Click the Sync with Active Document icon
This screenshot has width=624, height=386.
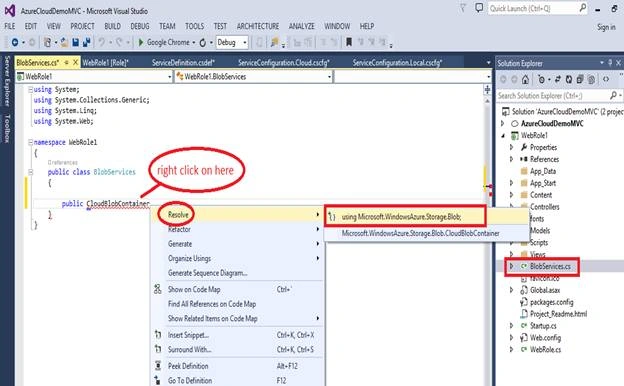558,80
